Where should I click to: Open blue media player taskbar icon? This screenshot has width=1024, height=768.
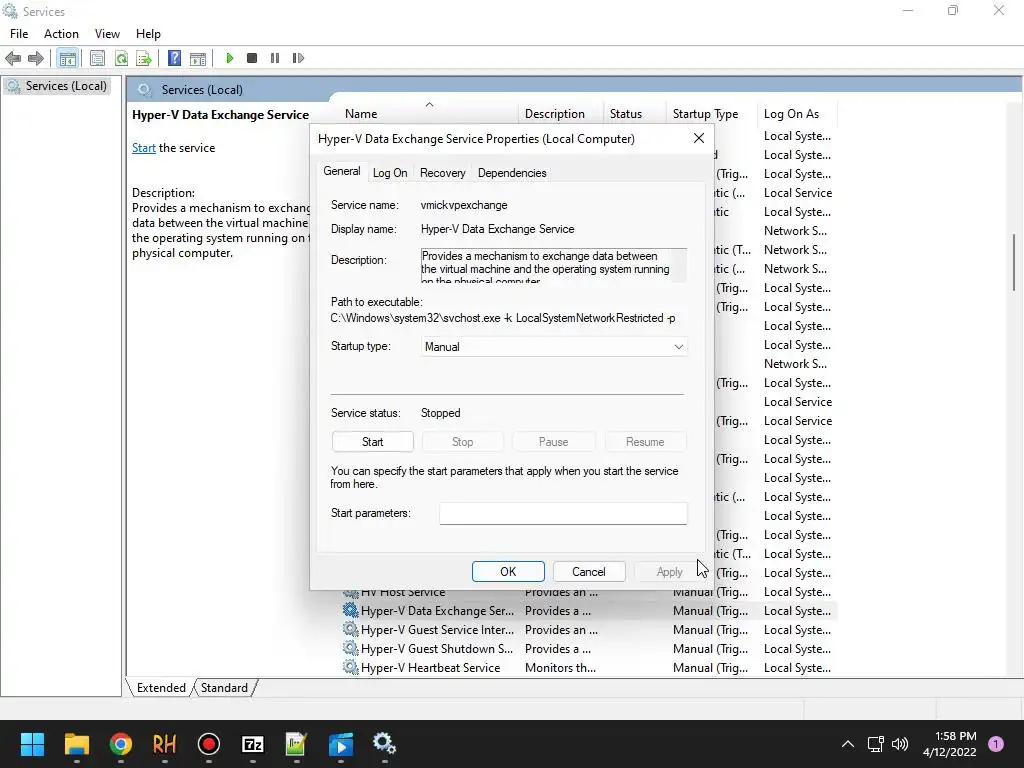[x=341, y=744]
